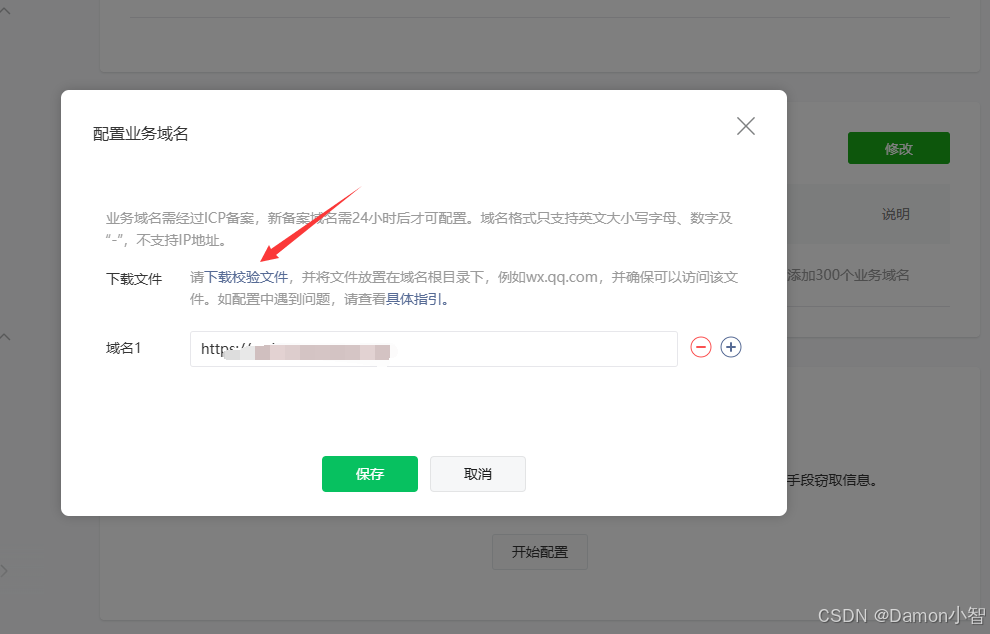
Task: Expand the bottom sidebar right-pointing chevron
Action: click(x=4, y=571)
